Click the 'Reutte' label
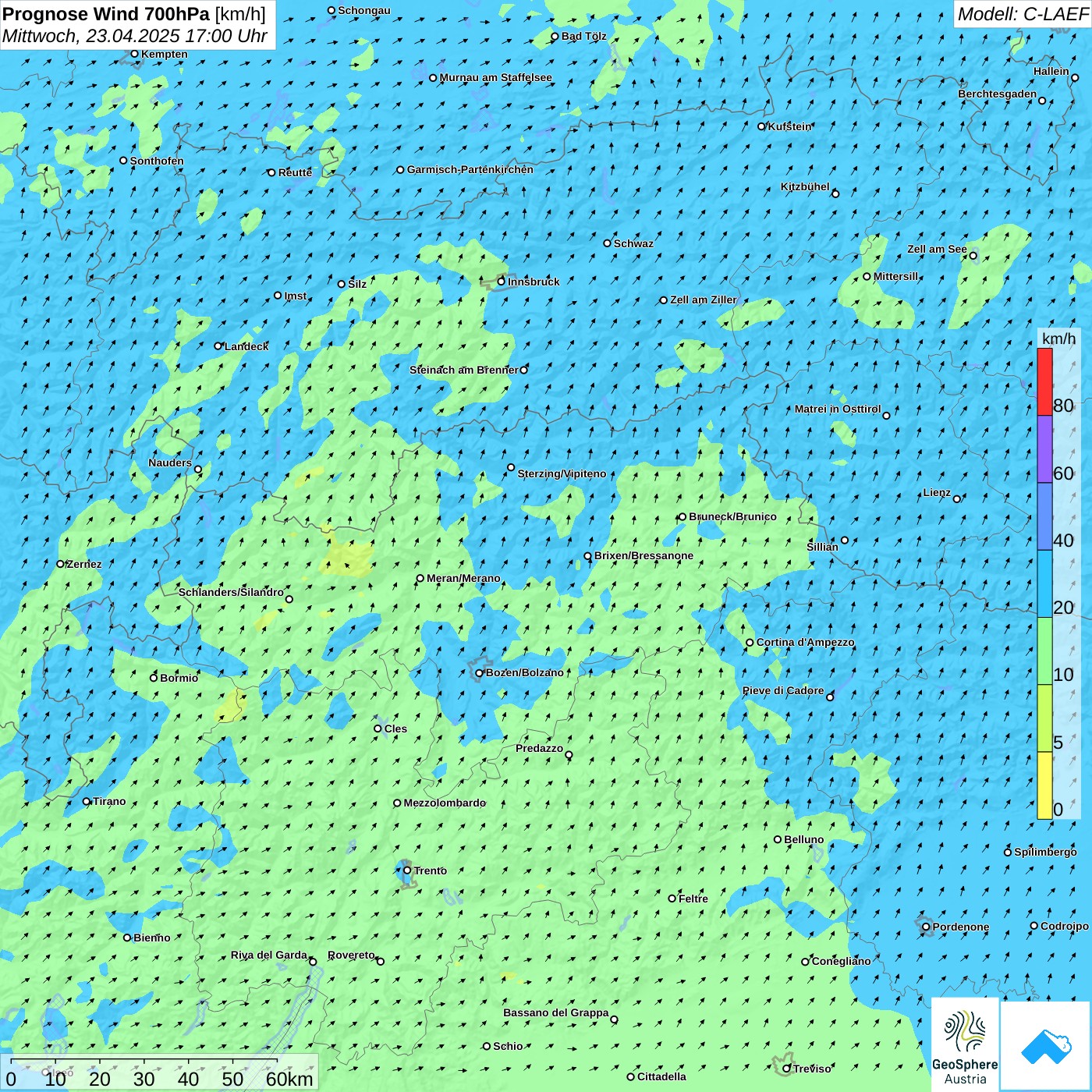The image size is (1092, 1092). [x=295, y=172]
